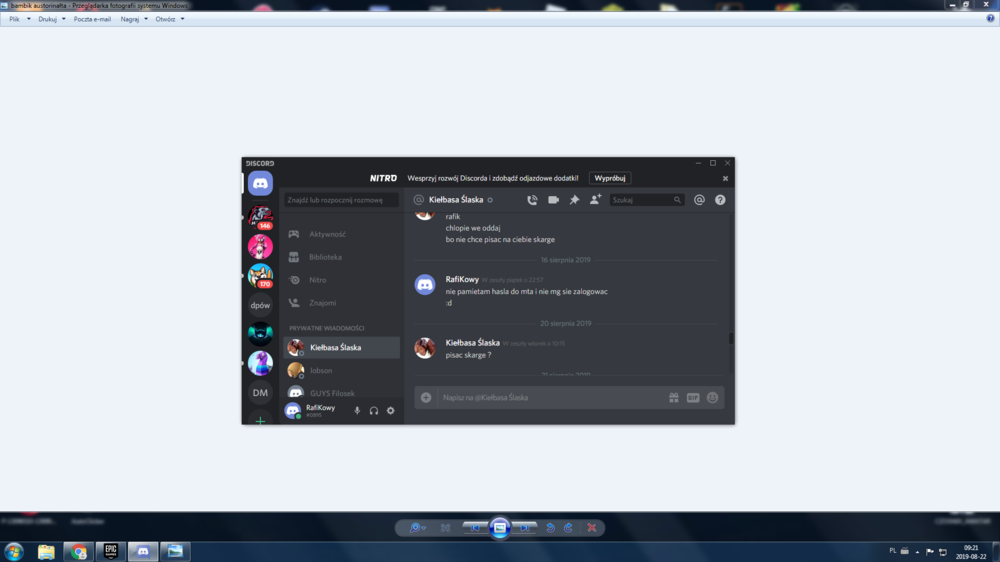The width and height of the screenshot is (1000, 562).
Task: Open the Discord Home button
Action: click(x=260, y=184)
